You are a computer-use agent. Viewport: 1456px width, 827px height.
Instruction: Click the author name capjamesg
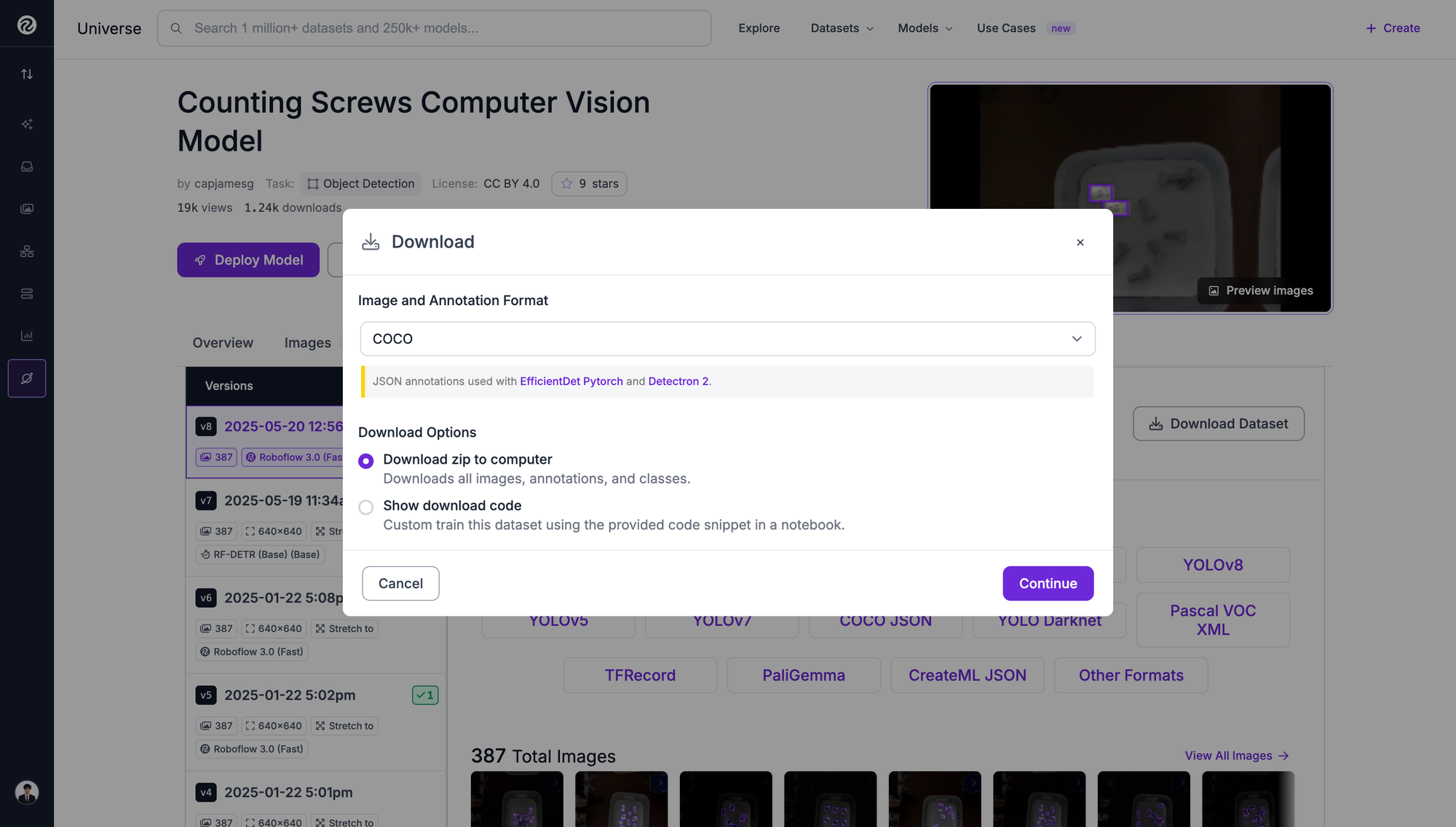[x=224, y=183]
